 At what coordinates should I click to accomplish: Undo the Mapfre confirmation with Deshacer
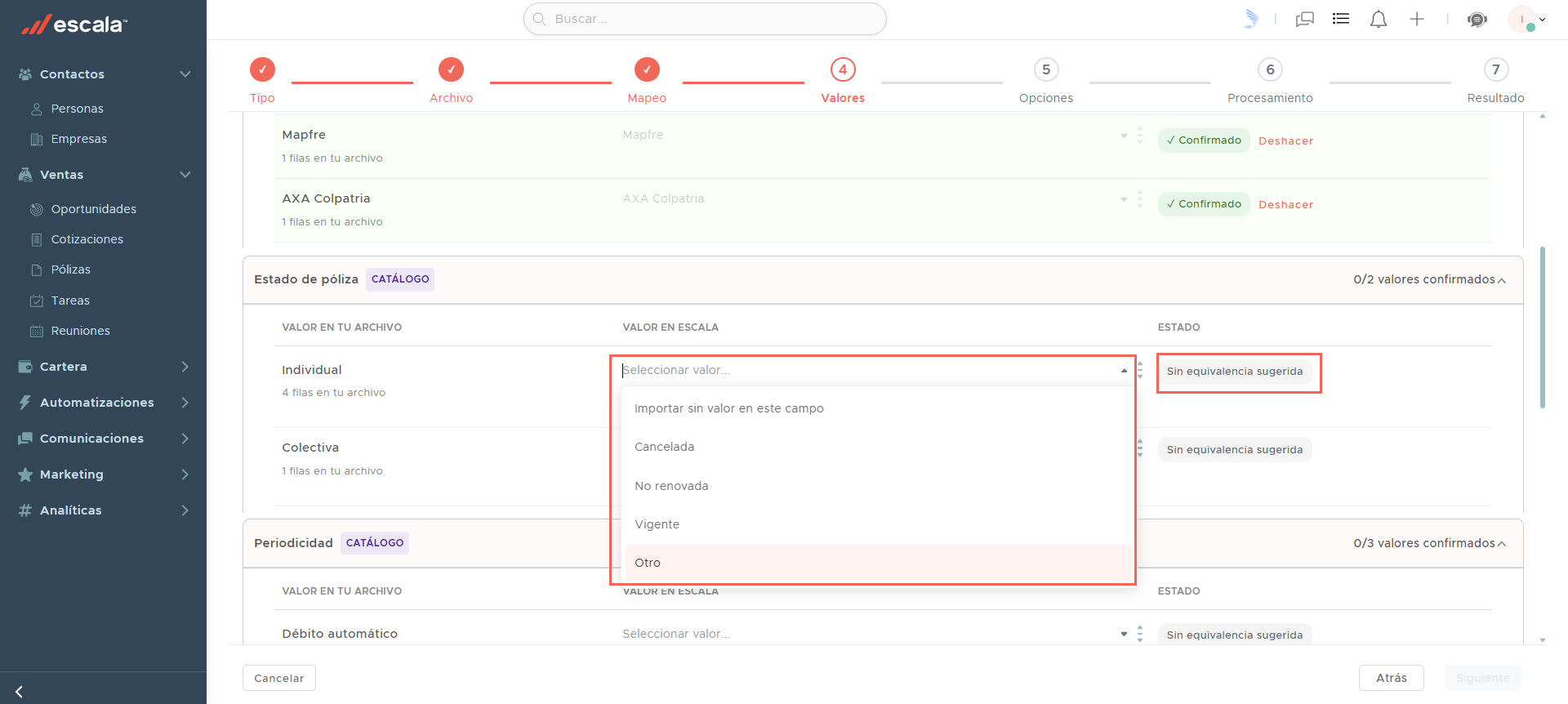[1285, 141]
